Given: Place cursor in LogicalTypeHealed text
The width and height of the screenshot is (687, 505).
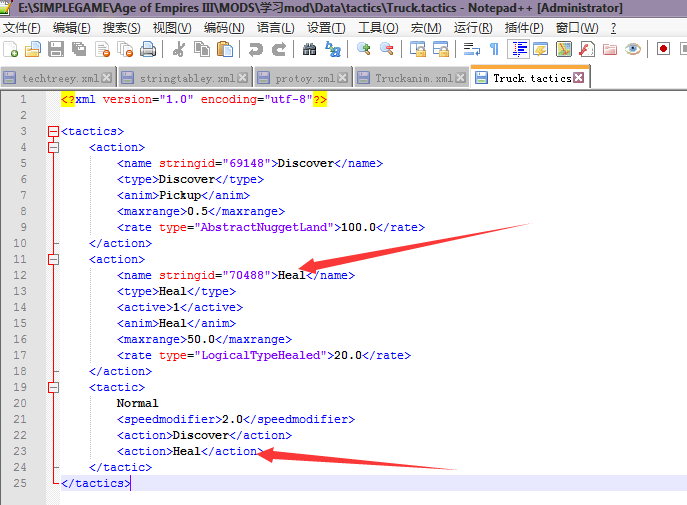Looking at the screenshot, I should coord(261,355).
